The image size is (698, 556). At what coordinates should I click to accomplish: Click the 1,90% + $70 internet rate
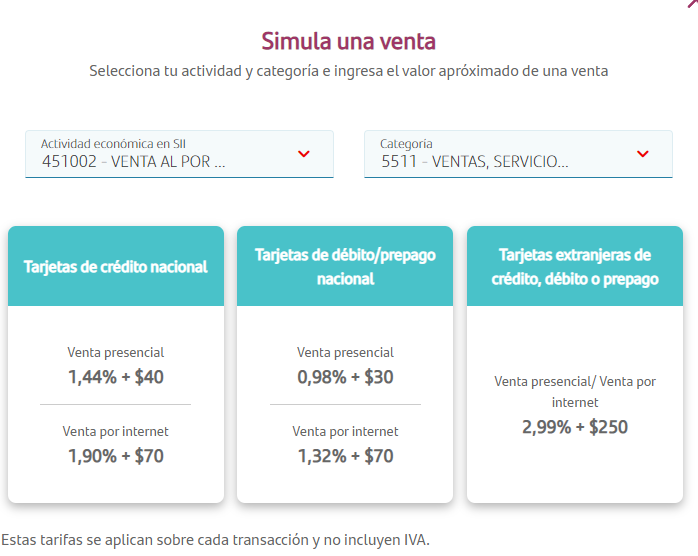point(116,456)
